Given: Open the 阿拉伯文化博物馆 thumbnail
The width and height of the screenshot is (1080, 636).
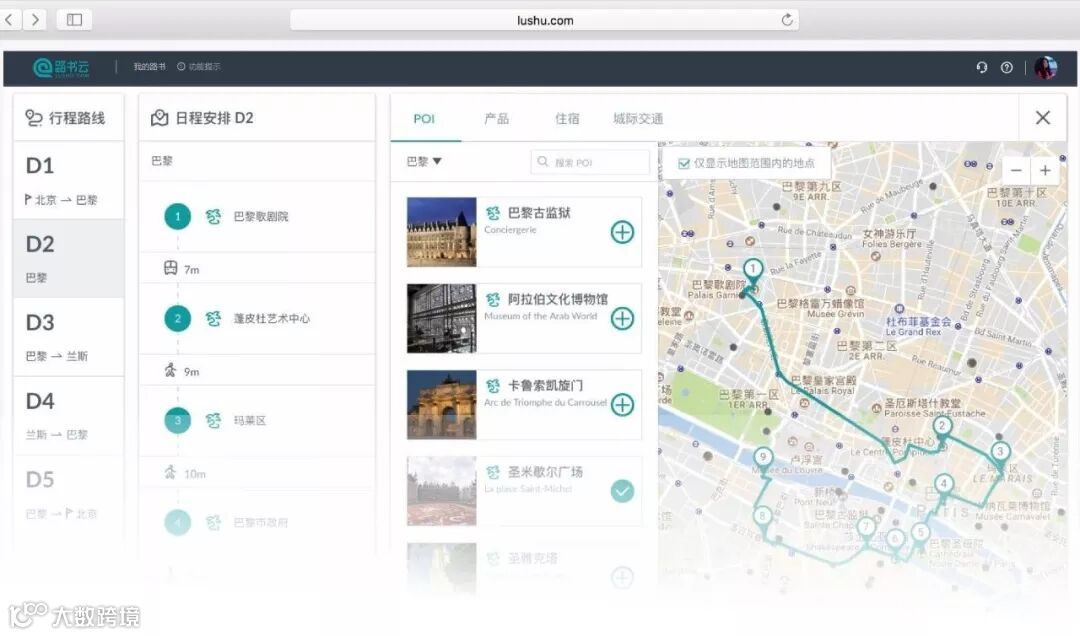Looking at the screenshot, I should click(442, 318).
